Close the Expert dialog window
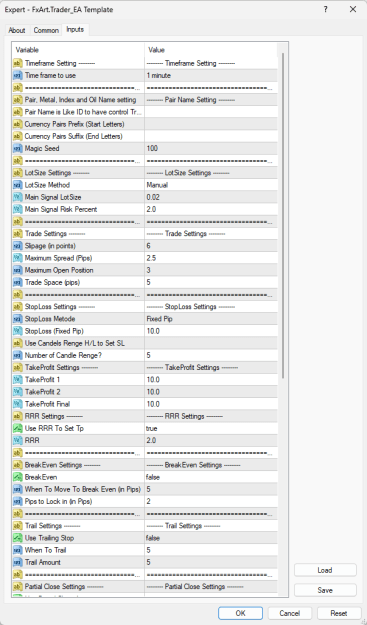The width and height of the screenshot is (367, 625). [x=353, y=9]
